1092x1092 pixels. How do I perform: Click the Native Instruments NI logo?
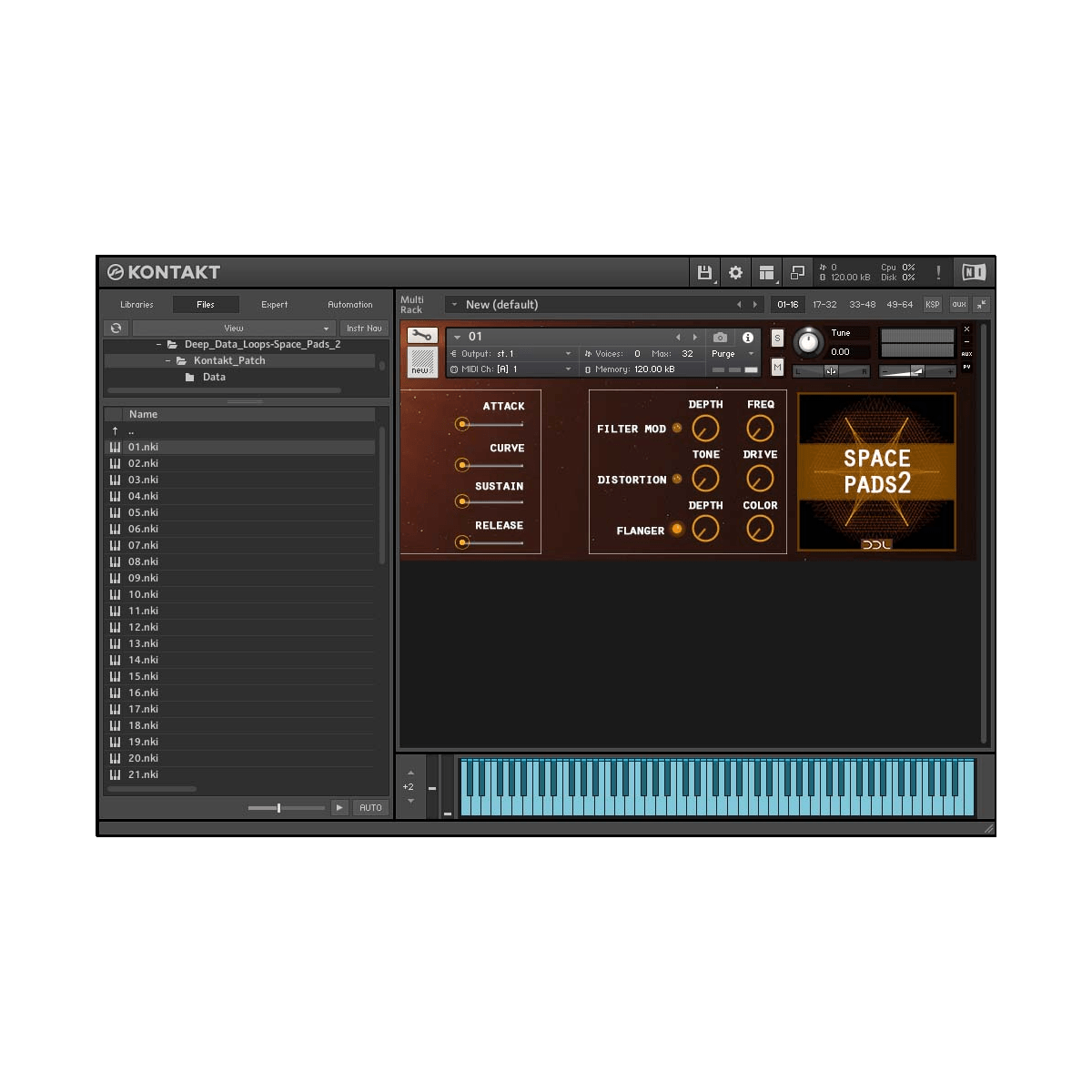(x=973, y=272)
